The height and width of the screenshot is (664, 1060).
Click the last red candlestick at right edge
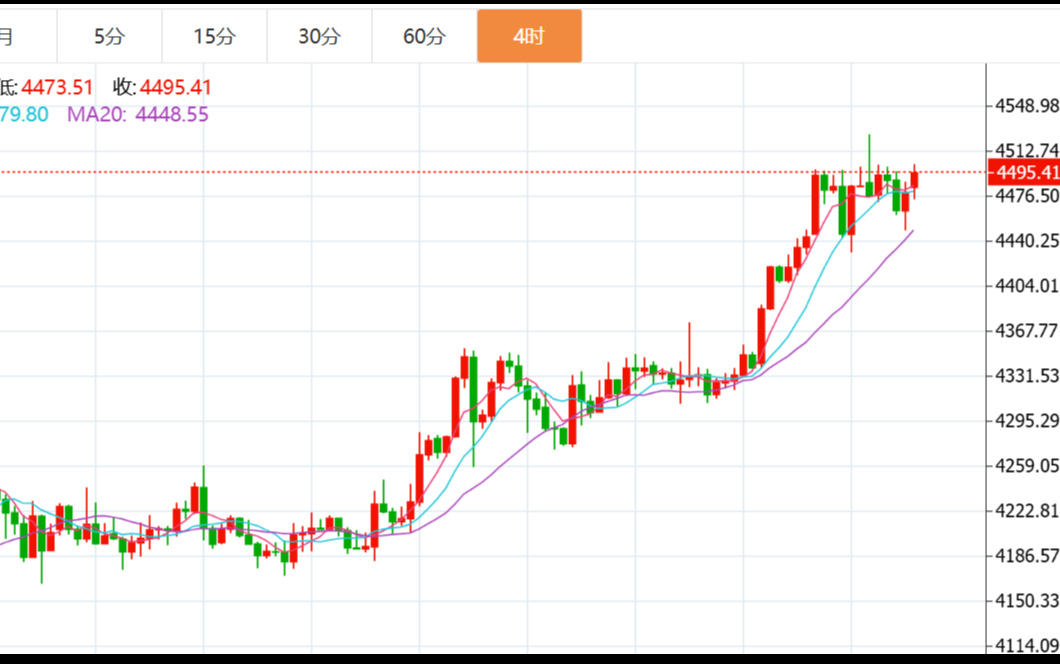(914, 180)
